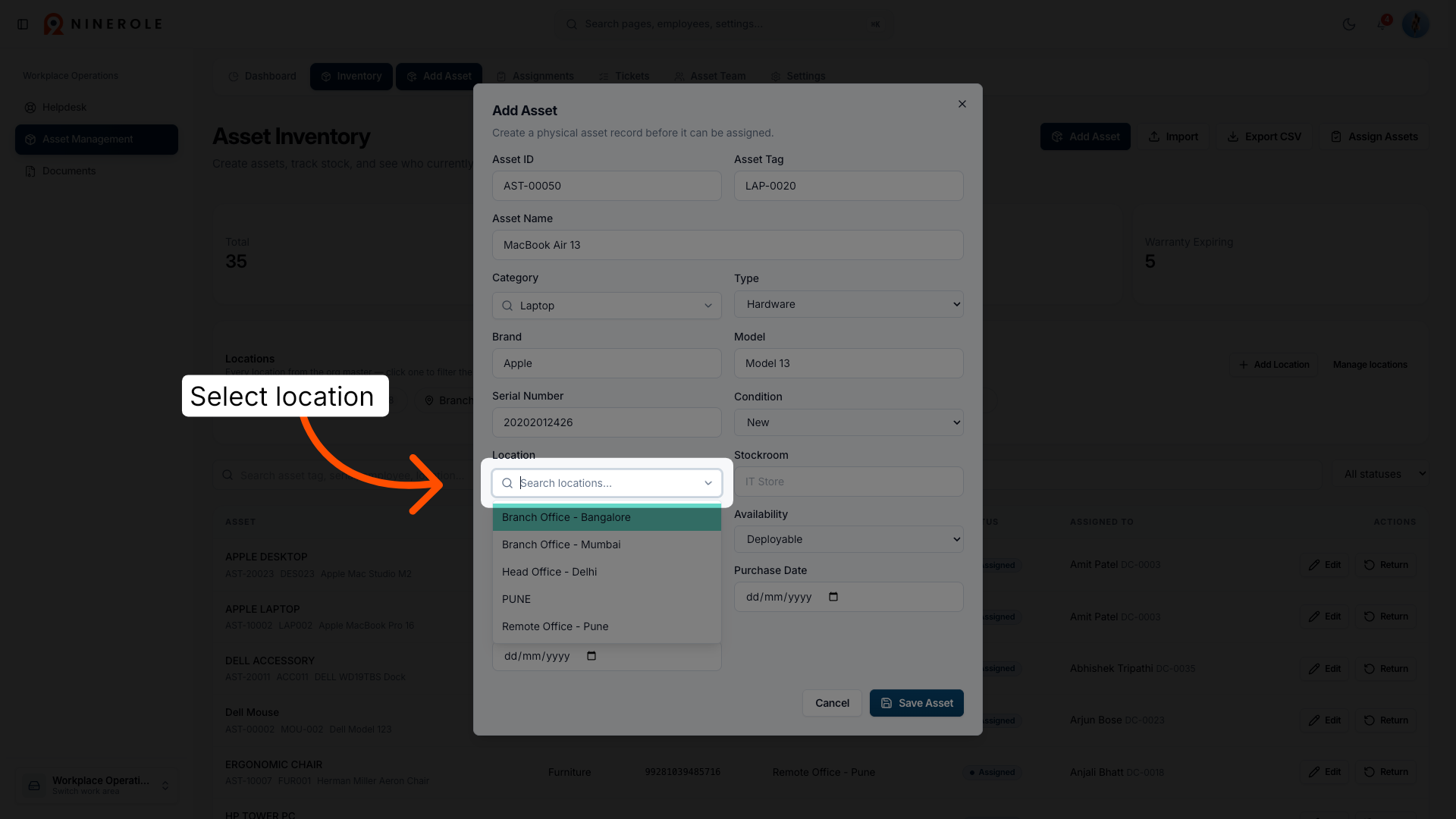Select the PUNE location option
Screen dimensions: 1456x819
pos(607,599)
